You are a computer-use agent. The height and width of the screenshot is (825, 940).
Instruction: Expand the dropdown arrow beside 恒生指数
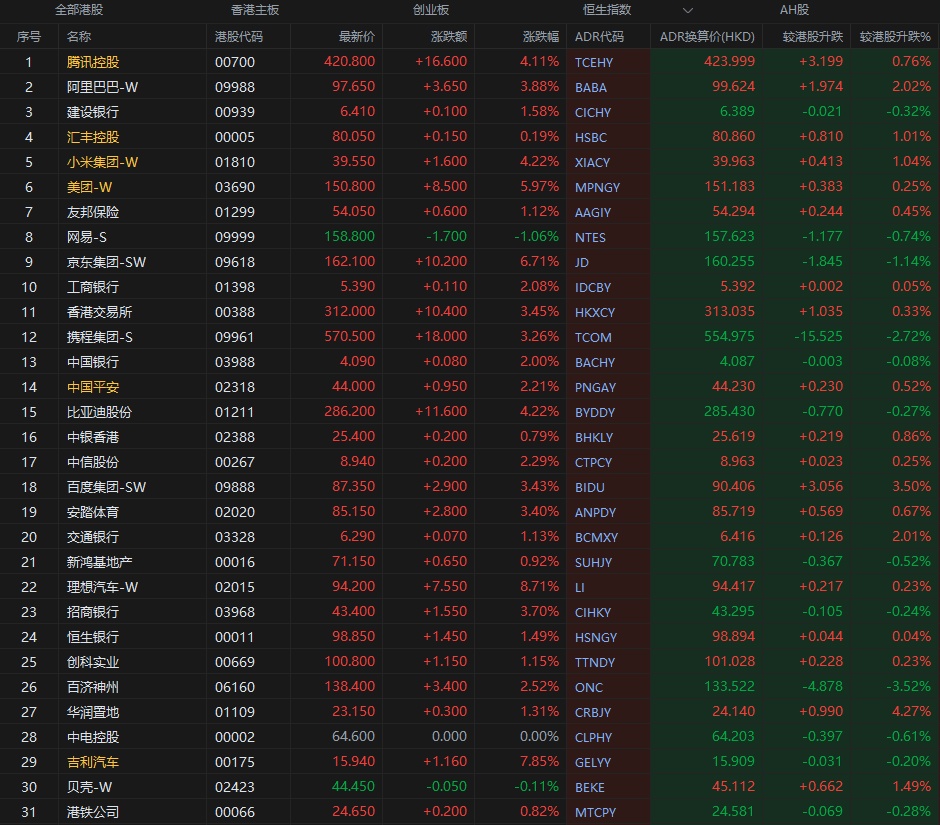(x=688, y=10)
